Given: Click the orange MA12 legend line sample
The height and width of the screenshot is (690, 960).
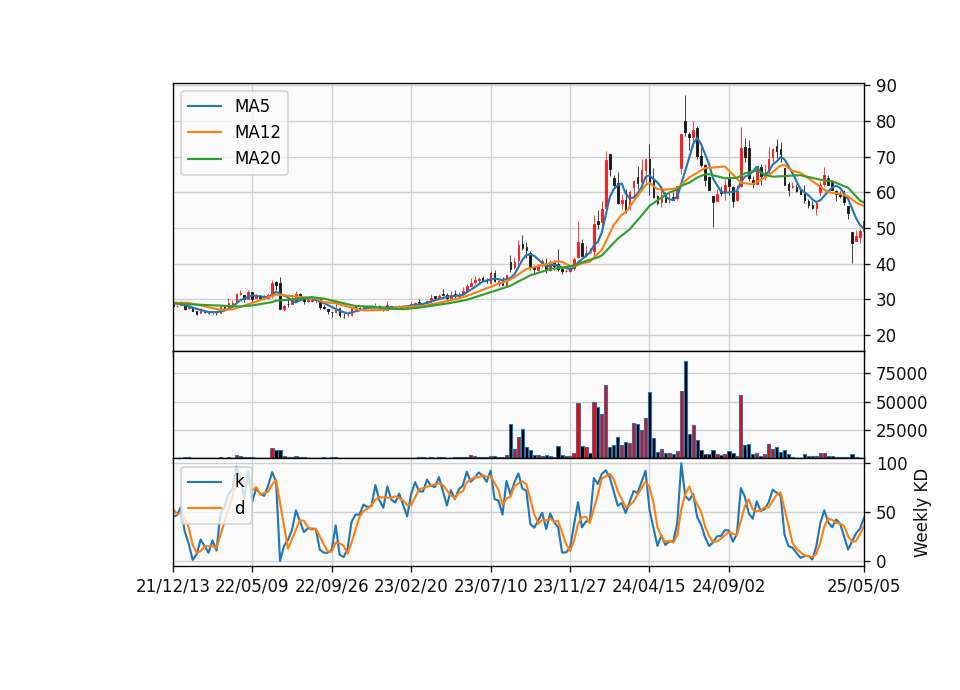Looking at the screenshot, I should [x=204, y=132].
